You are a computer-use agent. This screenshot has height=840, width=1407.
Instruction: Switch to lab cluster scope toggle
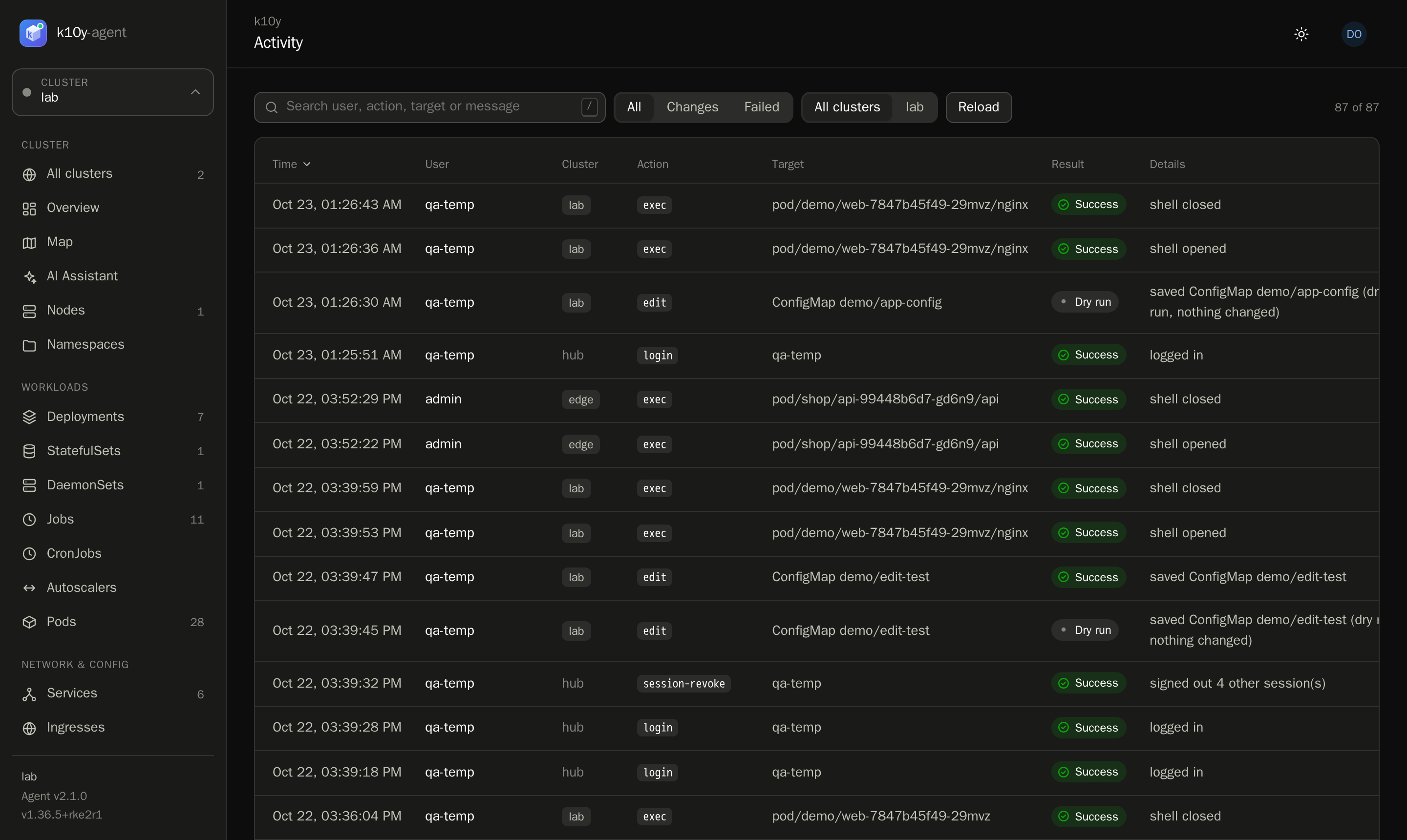(915, 107)
